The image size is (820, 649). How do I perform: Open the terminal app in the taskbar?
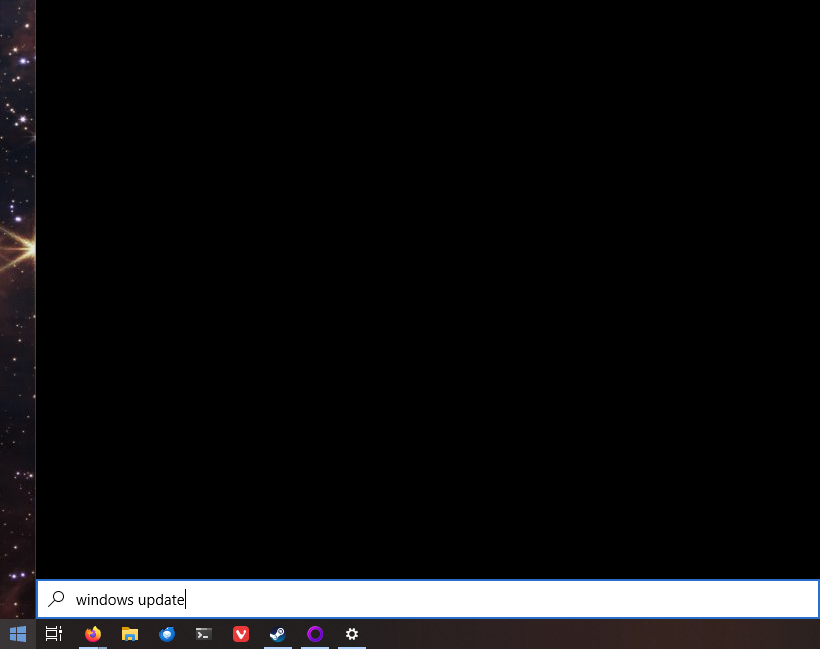[x=203, y=634]
